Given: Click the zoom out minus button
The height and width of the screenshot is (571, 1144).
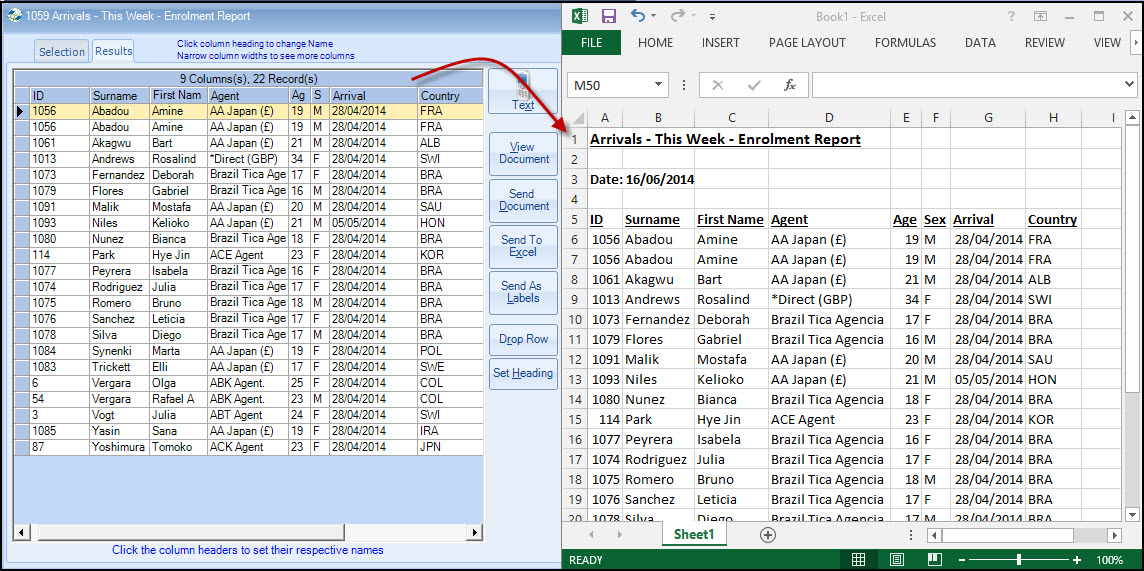Looking at the screenshot, I should [962, 560].
